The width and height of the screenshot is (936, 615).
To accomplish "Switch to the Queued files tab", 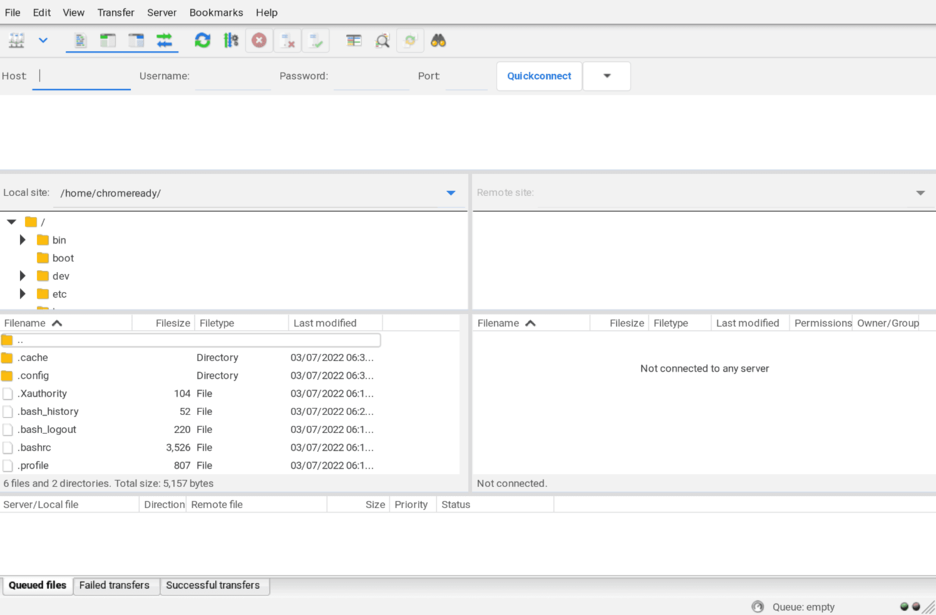I will pyautogui.click(x=38, y=585).
